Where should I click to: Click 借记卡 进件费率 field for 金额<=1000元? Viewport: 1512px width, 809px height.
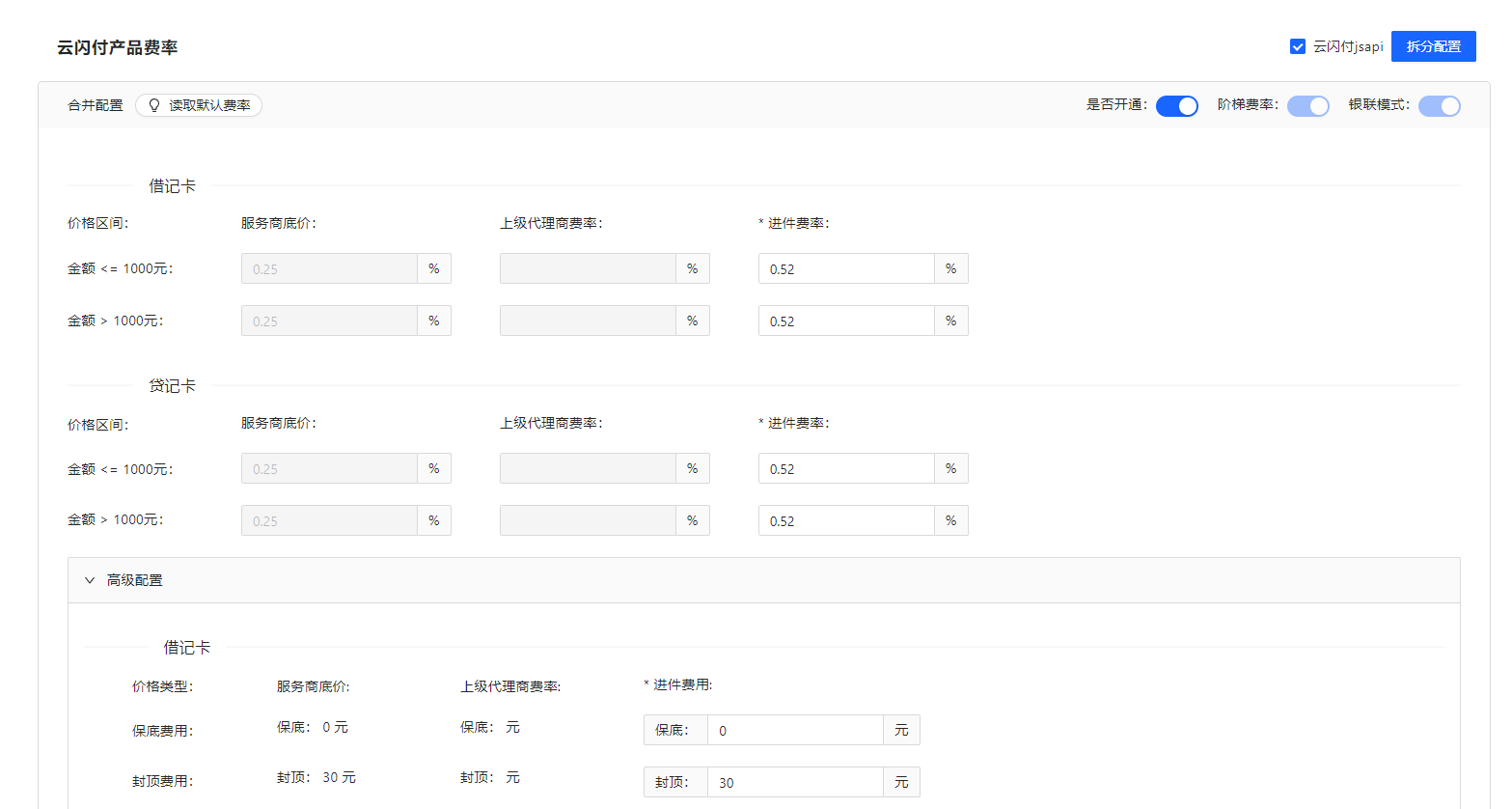(x=846, y=269)
